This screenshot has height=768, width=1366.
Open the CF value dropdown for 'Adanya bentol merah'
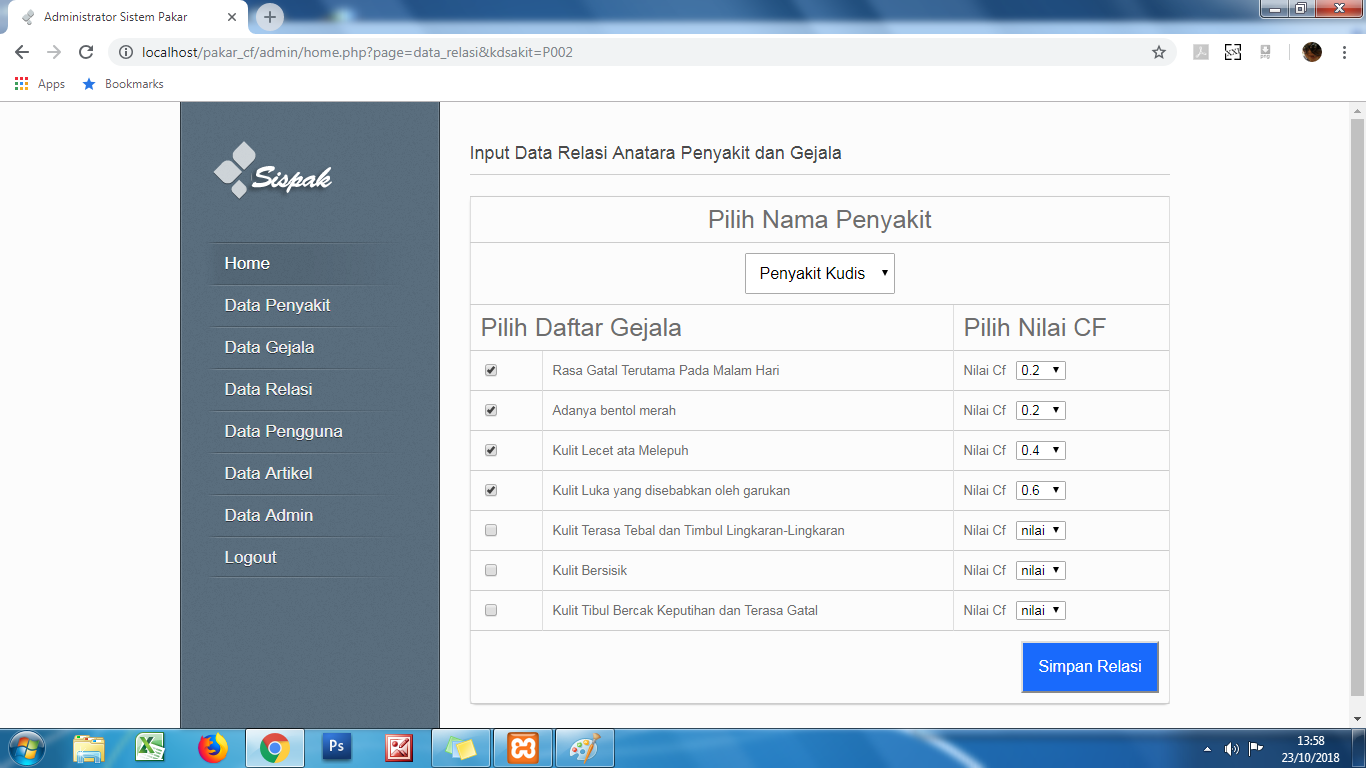[x=1040, y=409]
